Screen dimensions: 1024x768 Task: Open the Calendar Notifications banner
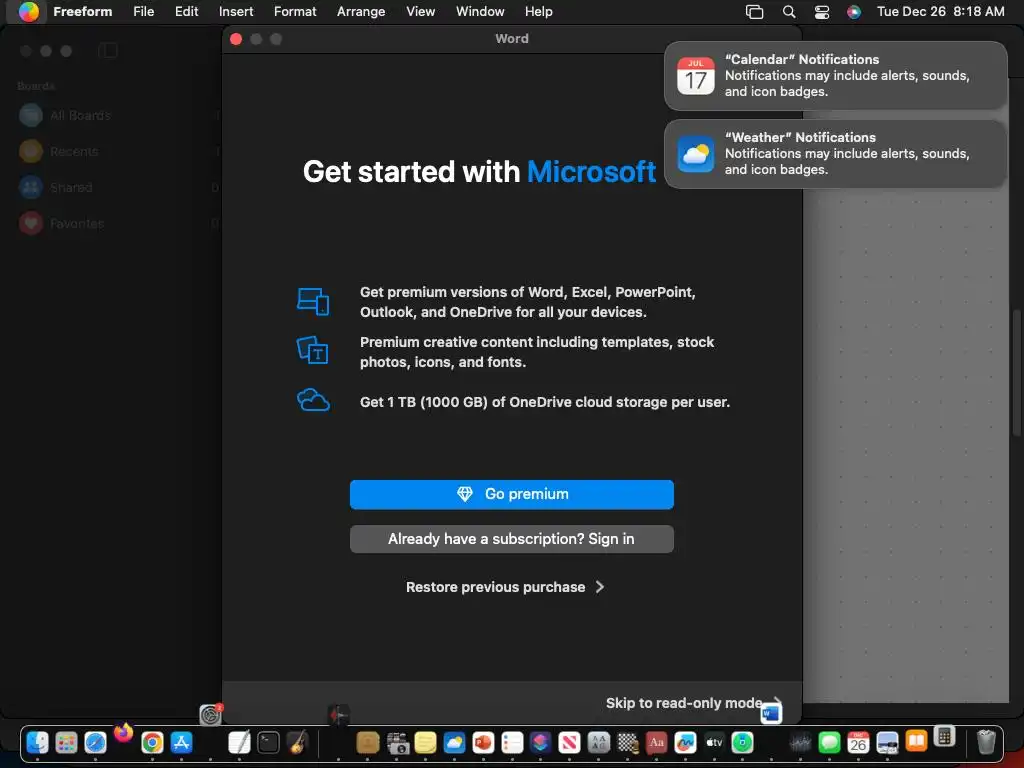click(x=835, y=76)
